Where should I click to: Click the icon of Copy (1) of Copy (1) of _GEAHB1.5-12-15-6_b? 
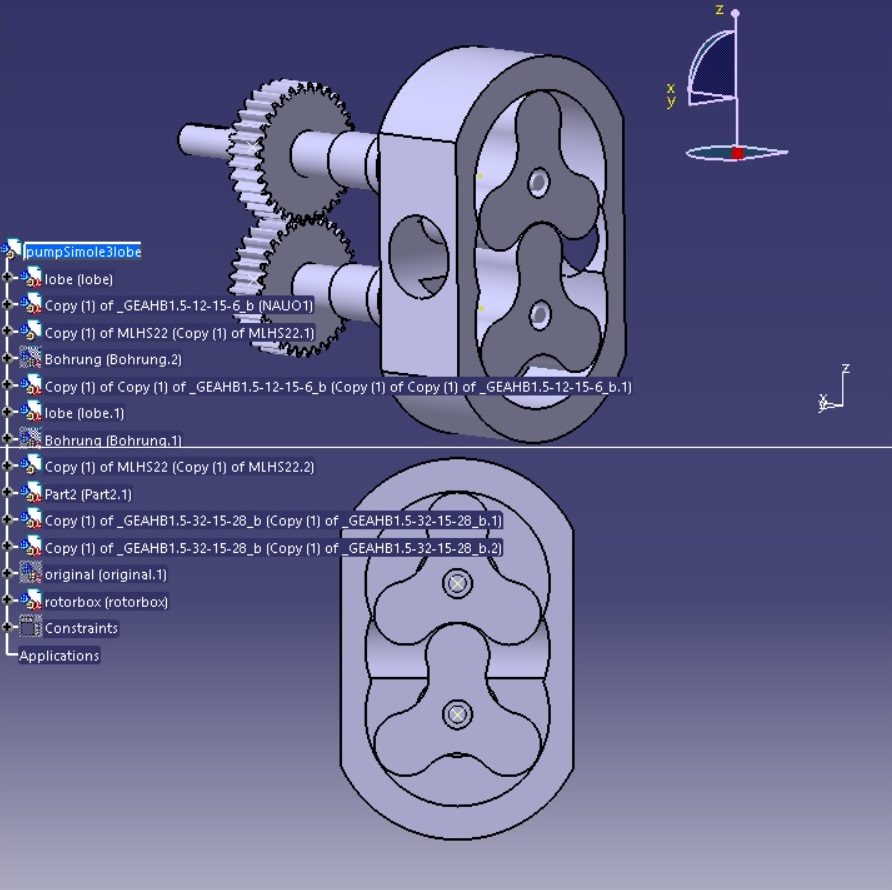31,385
